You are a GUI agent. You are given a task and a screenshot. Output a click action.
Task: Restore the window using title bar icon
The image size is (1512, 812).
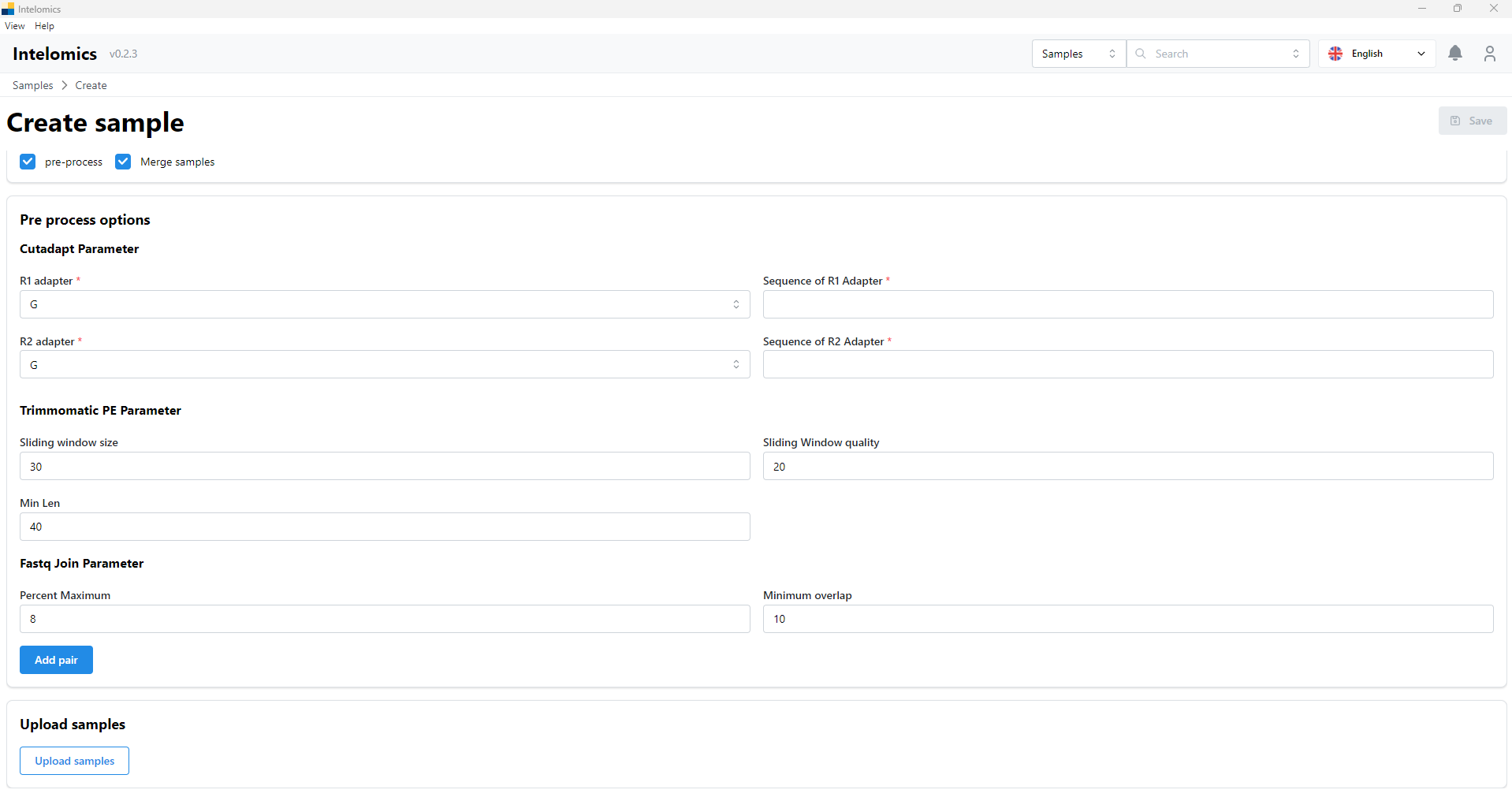[x=1458, y=9]
